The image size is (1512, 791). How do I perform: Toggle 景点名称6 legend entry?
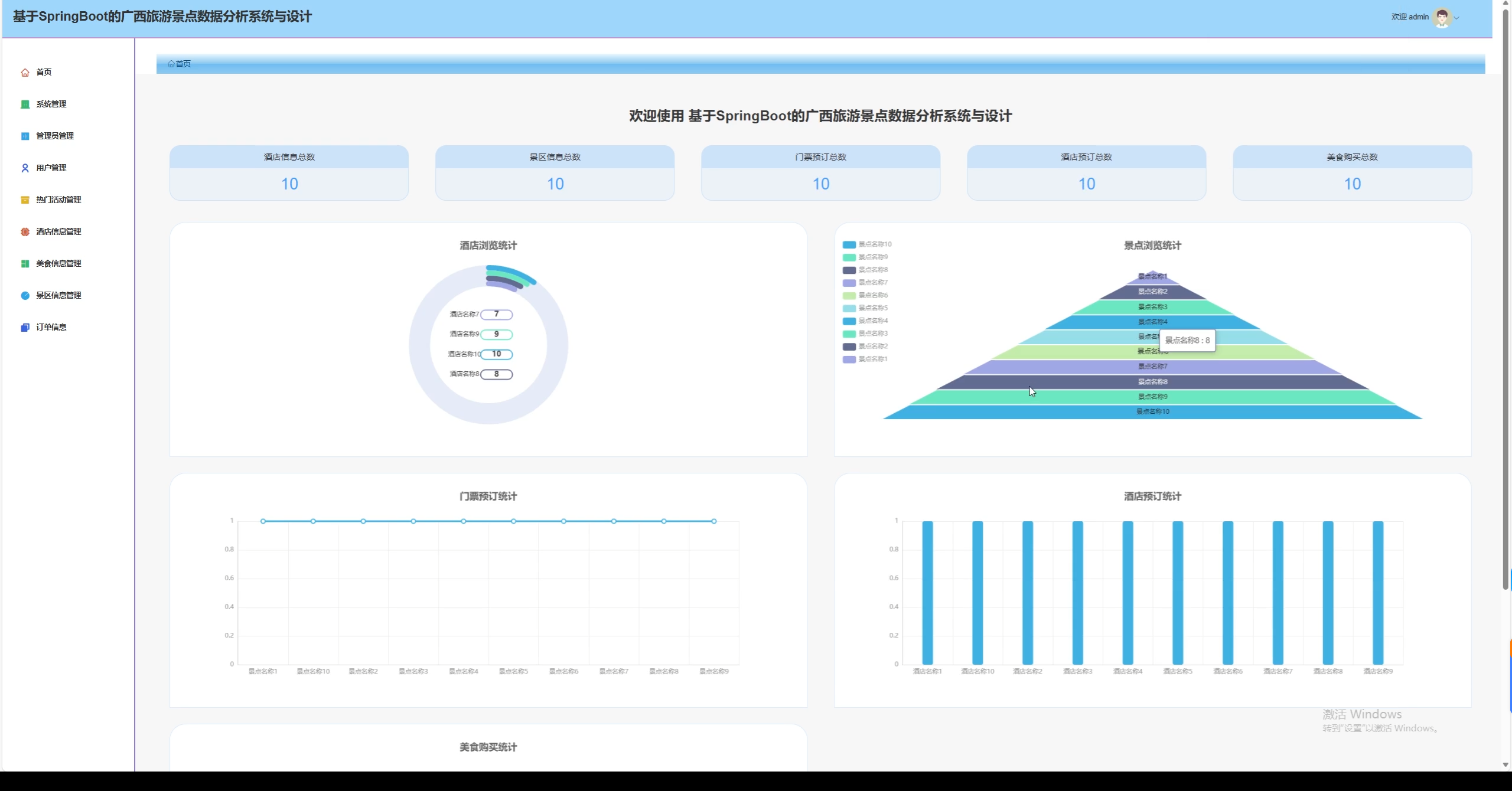coord(865,295)
